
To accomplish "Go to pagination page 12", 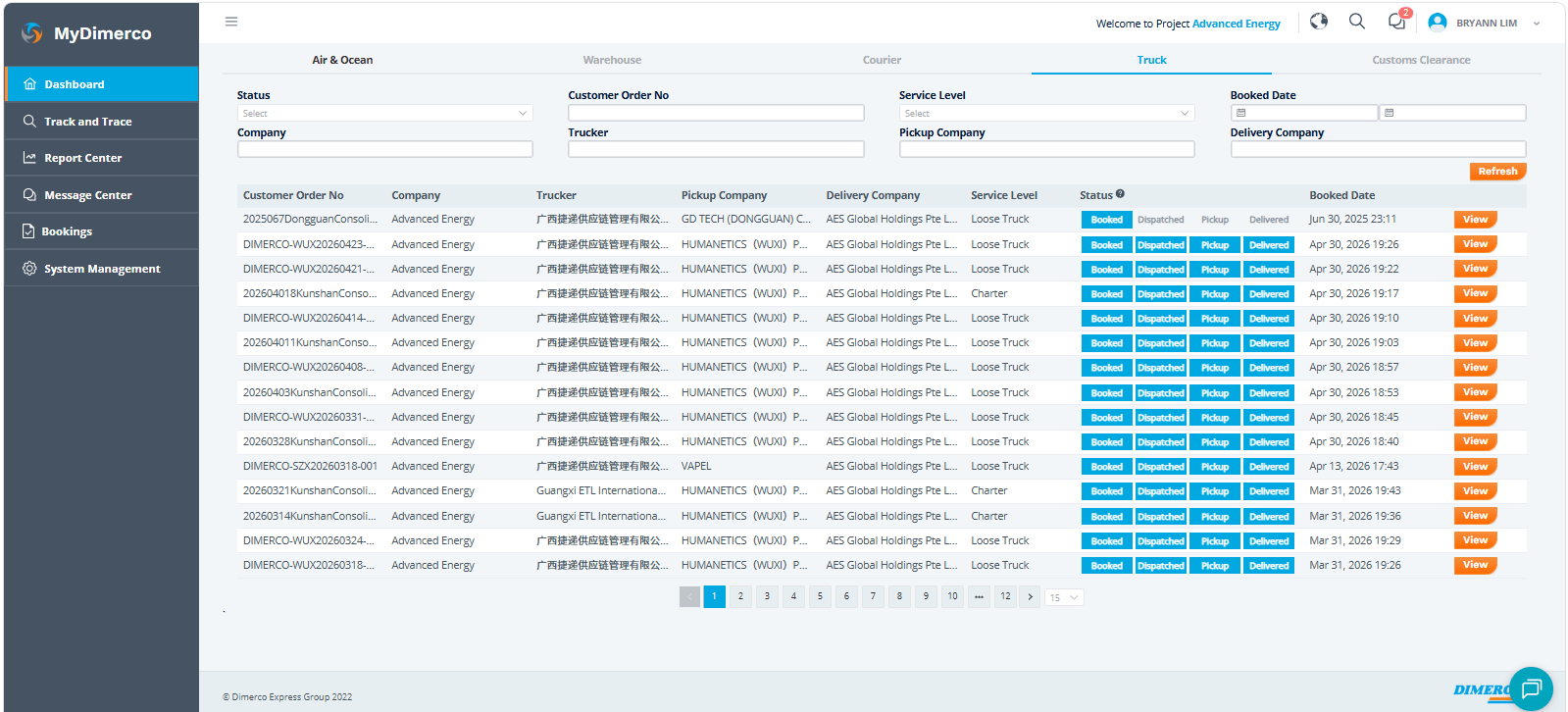I will pyautogui.click(x=1005, y=596).
